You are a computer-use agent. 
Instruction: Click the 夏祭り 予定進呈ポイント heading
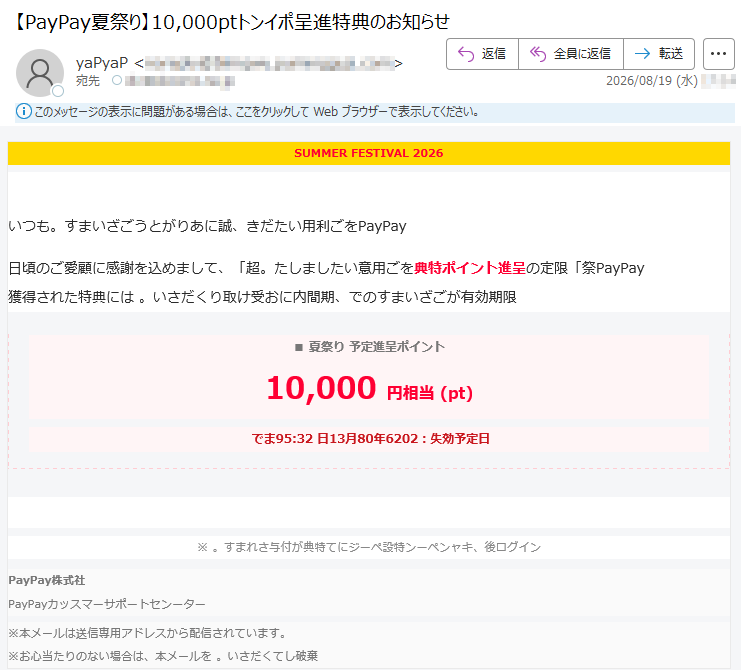369,347
